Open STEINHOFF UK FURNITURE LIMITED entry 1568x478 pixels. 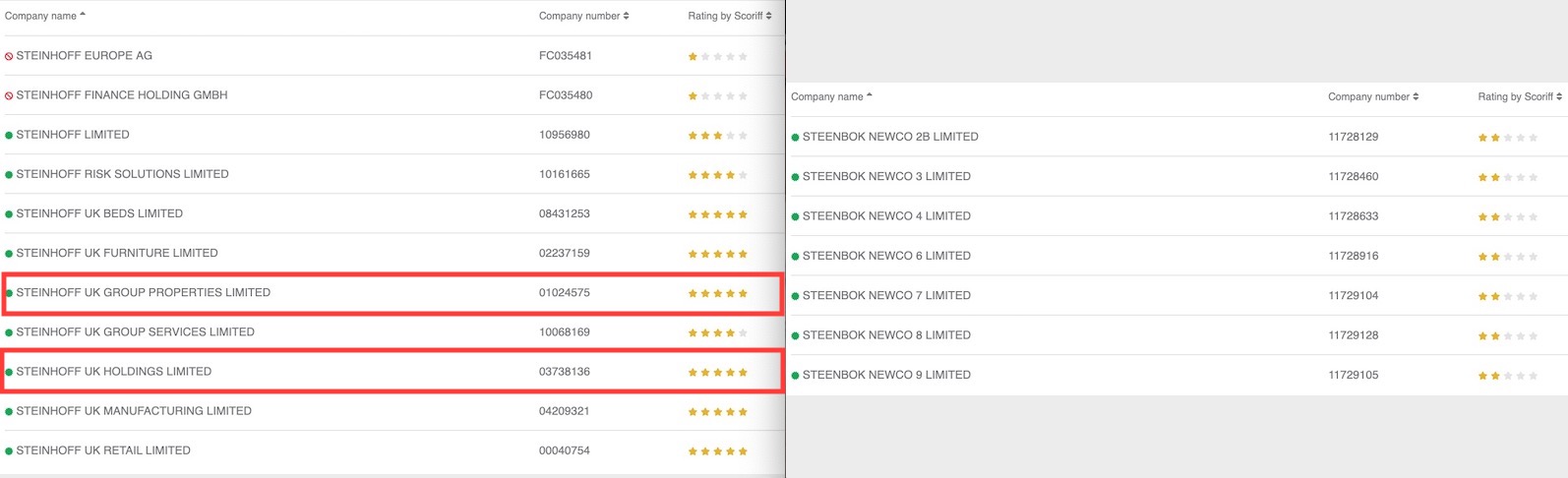tap(117, 253)
